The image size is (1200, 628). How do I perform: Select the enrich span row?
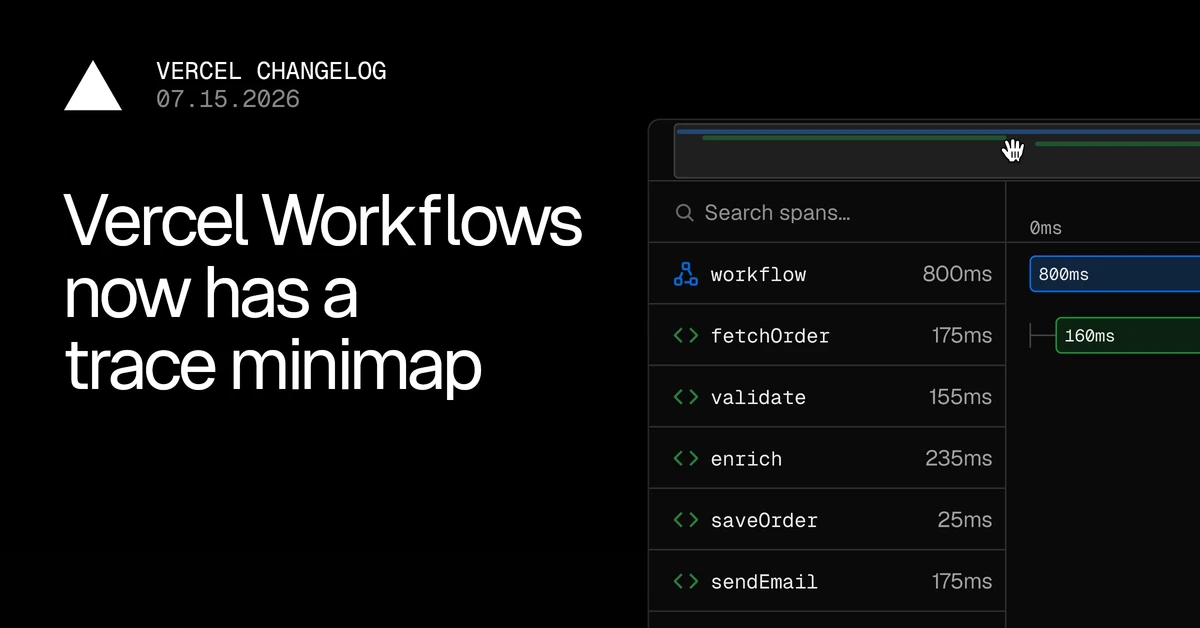pos(827,459)
